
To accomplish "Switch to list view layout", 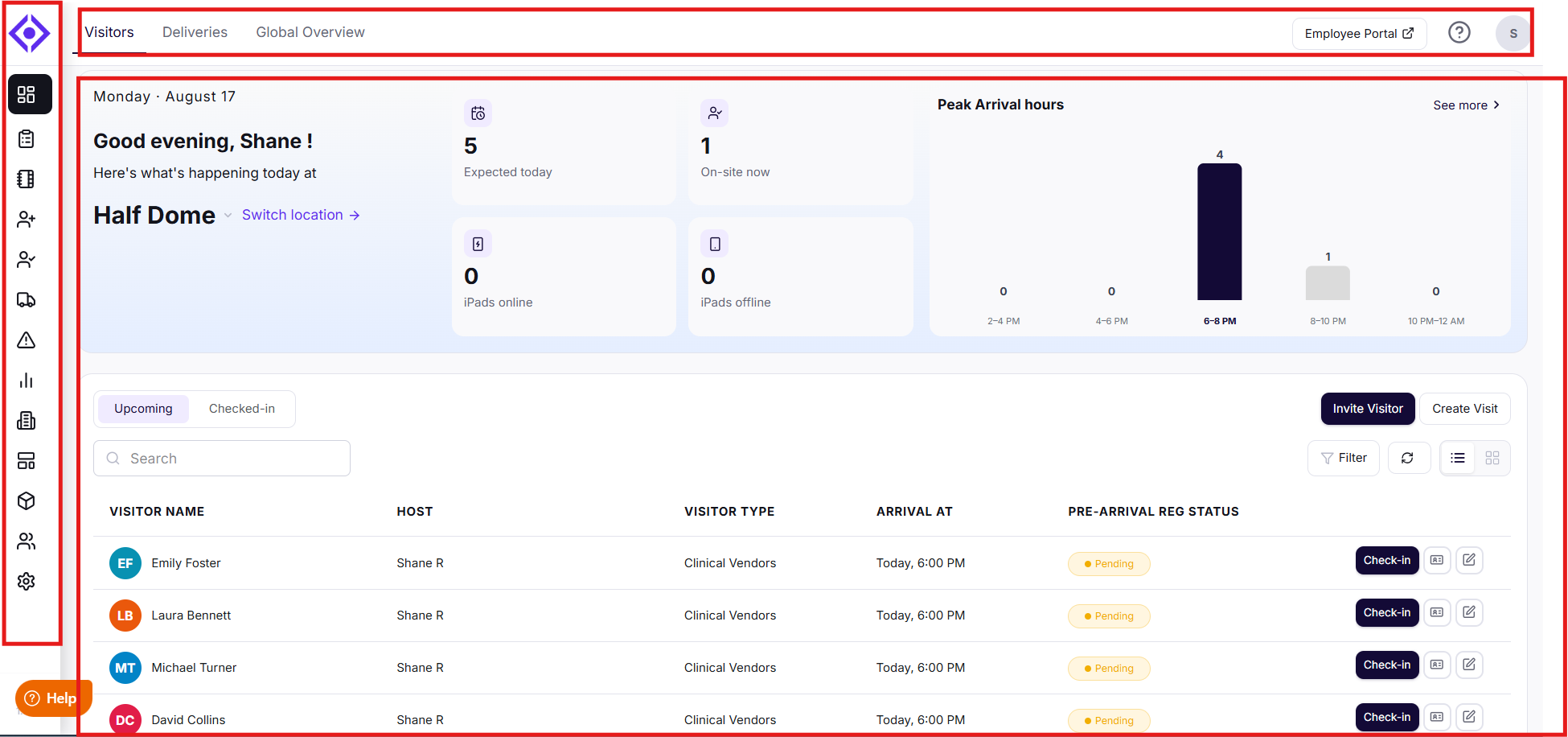I will point(1458,458).
